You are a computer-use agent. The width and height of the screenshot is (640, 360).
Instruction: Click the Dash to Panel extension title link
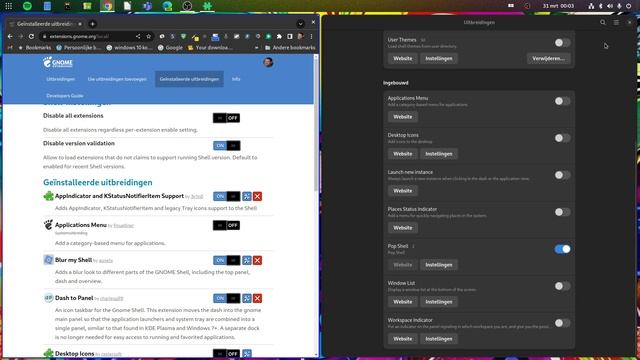click(74, 298)
